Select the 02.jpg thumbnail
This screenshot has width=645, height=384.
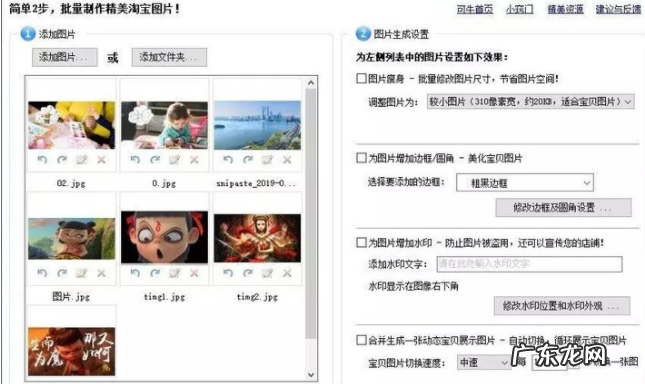tap(72, 125)
